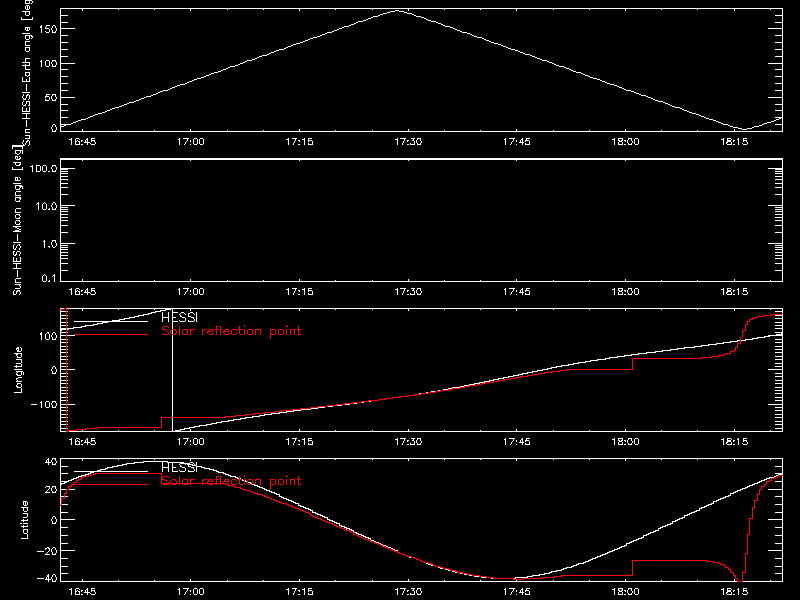Viewport: 800px width, 600px height.
Task: Click tick label -20 on Latitude axis
Action: point(47,551)
